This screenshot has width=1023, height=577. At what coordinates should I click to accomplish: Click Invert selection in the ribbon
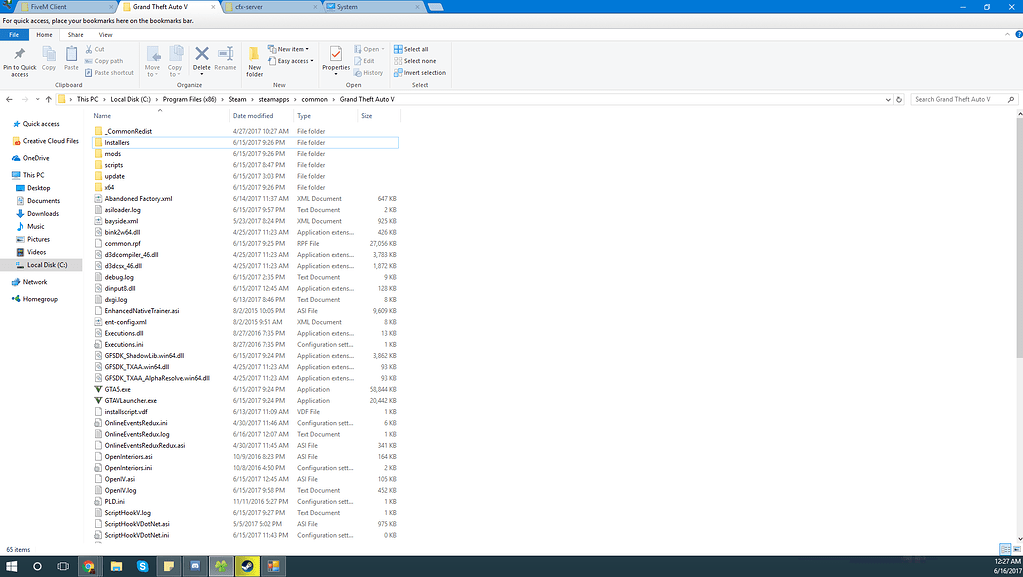(424, 73)
